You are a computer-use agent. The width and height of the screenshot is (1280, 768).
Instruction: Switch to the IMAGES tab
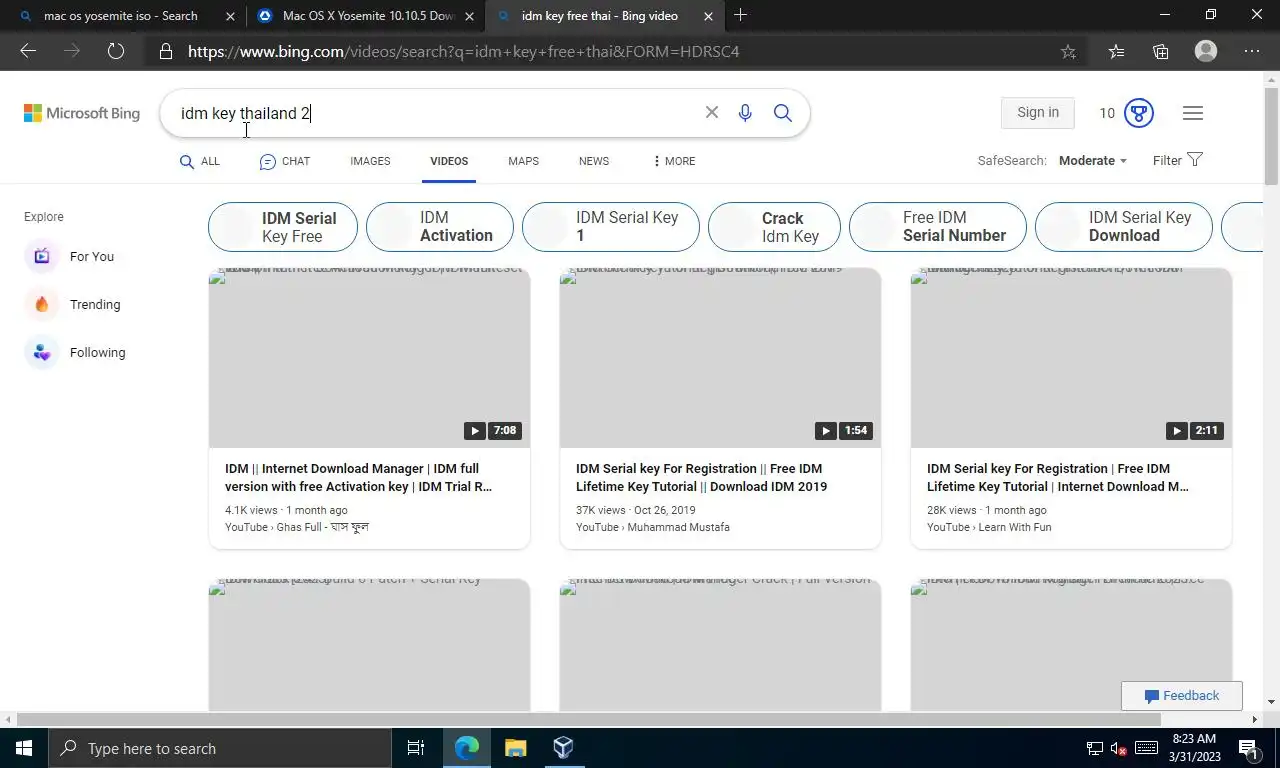tap(370, 161)
